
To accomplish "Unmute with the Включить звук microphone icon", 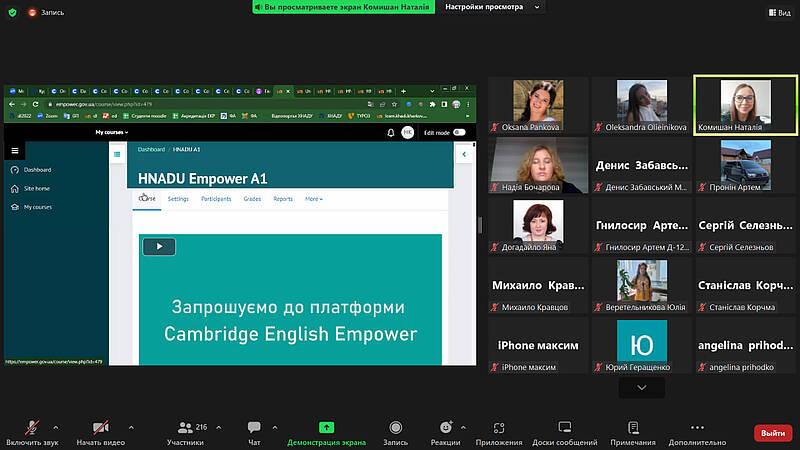I will point(32,428).
